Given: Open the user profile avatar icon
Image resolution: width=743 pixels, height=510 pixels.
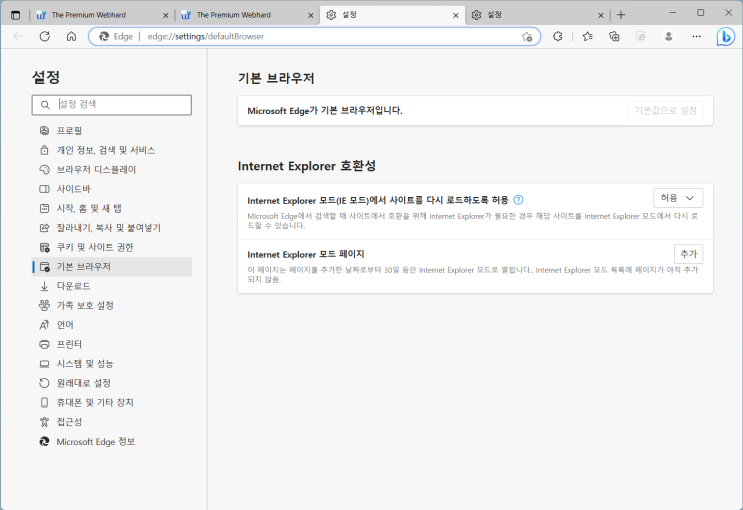Looking at the screenshot, I should point(669,36).
